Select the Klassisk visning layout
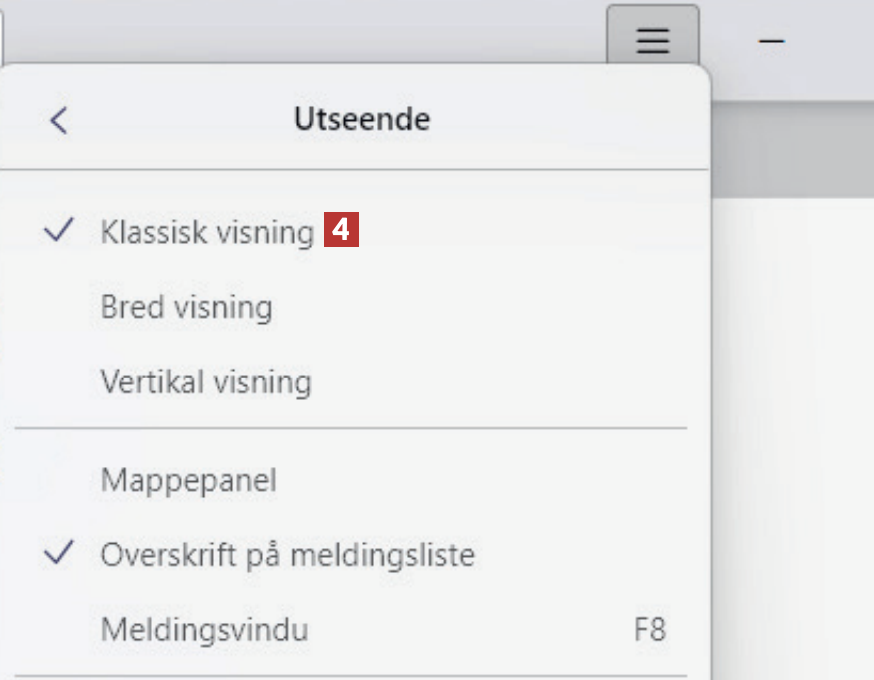 coord(207,232)
